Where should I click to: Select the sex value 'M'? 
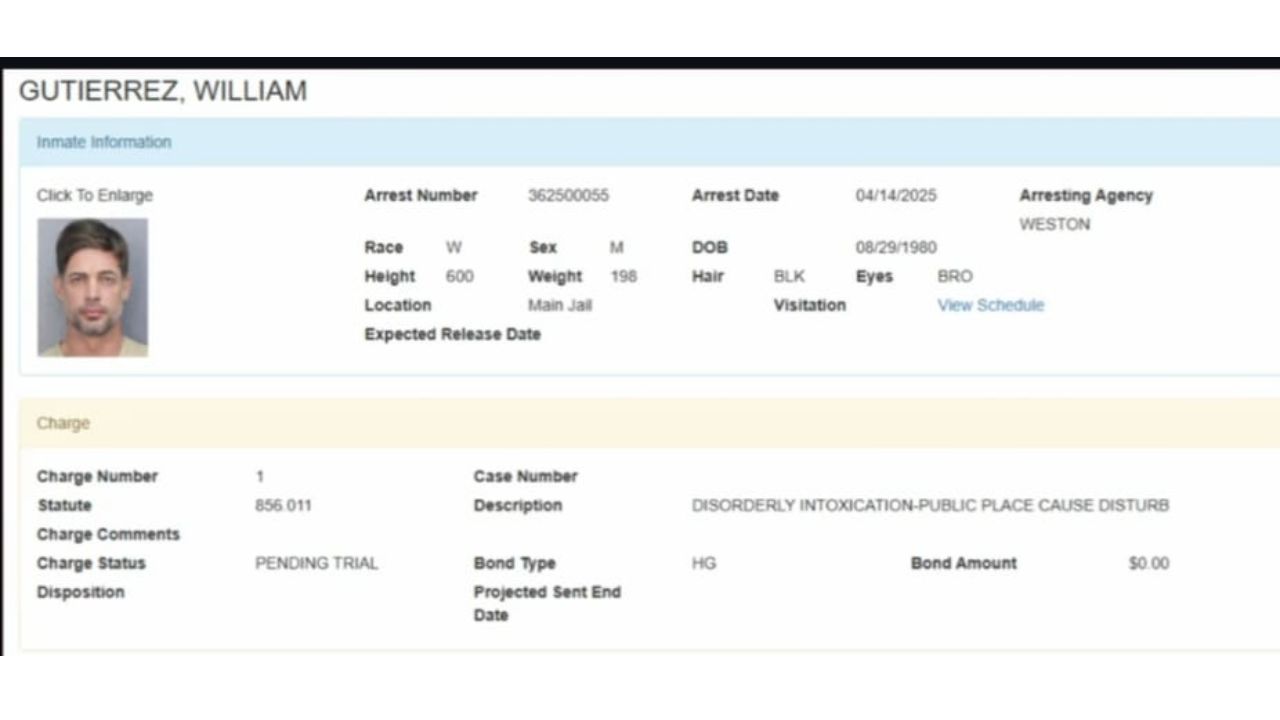(617, 247)
